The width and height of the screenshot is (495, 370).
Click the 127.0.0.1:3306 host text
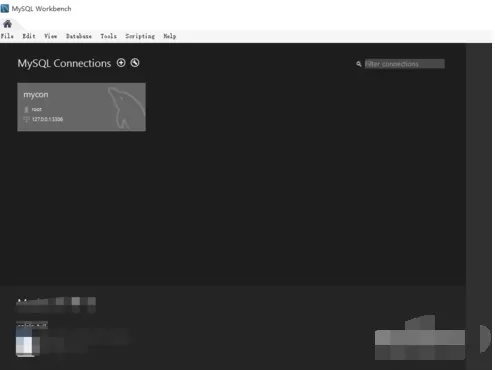click(47, 119)
